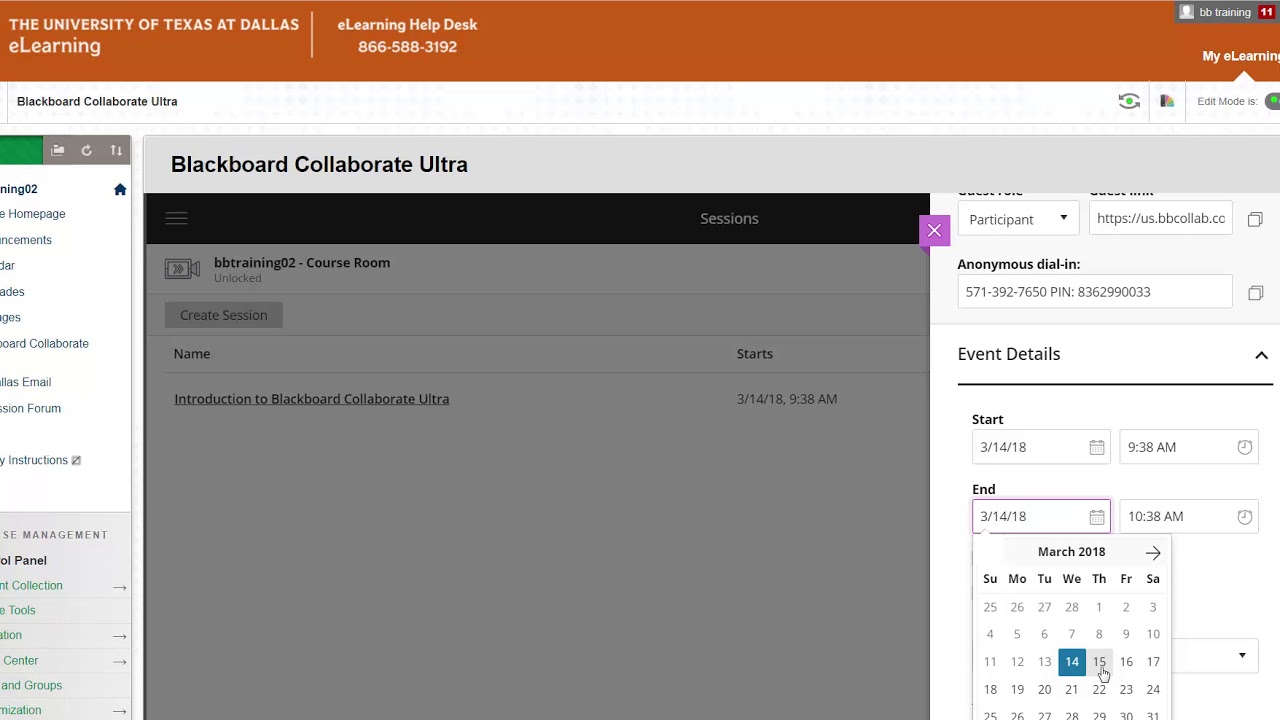
Task: Open the bb training user menu
Action: pos(1214,12)
